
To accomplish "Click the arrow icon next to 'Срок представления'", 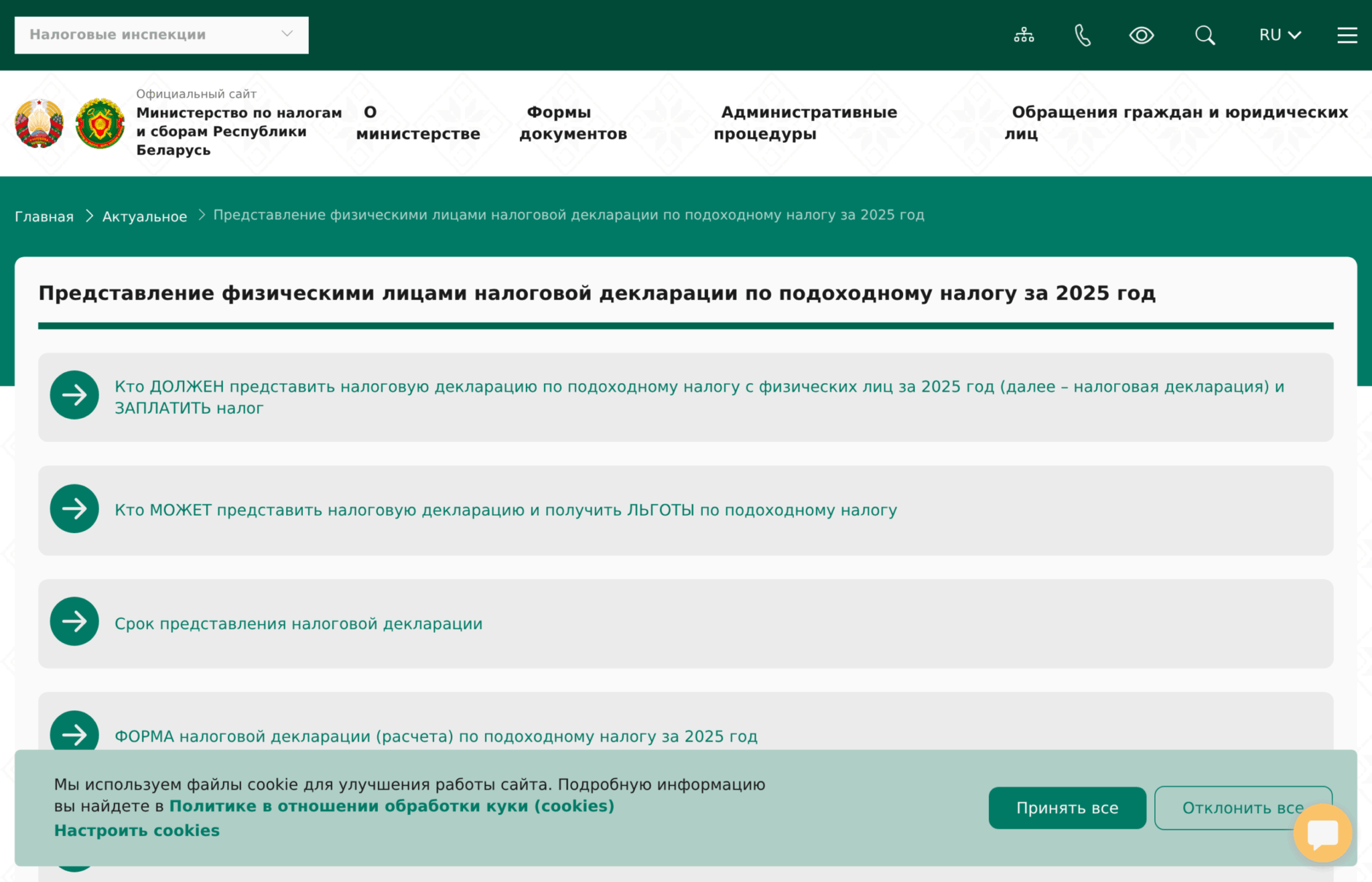I will point(74,621).
